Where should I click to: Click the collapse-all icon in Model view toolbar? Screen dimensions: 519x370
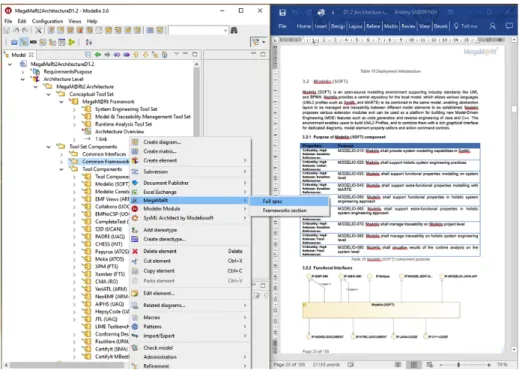[88, 54]
